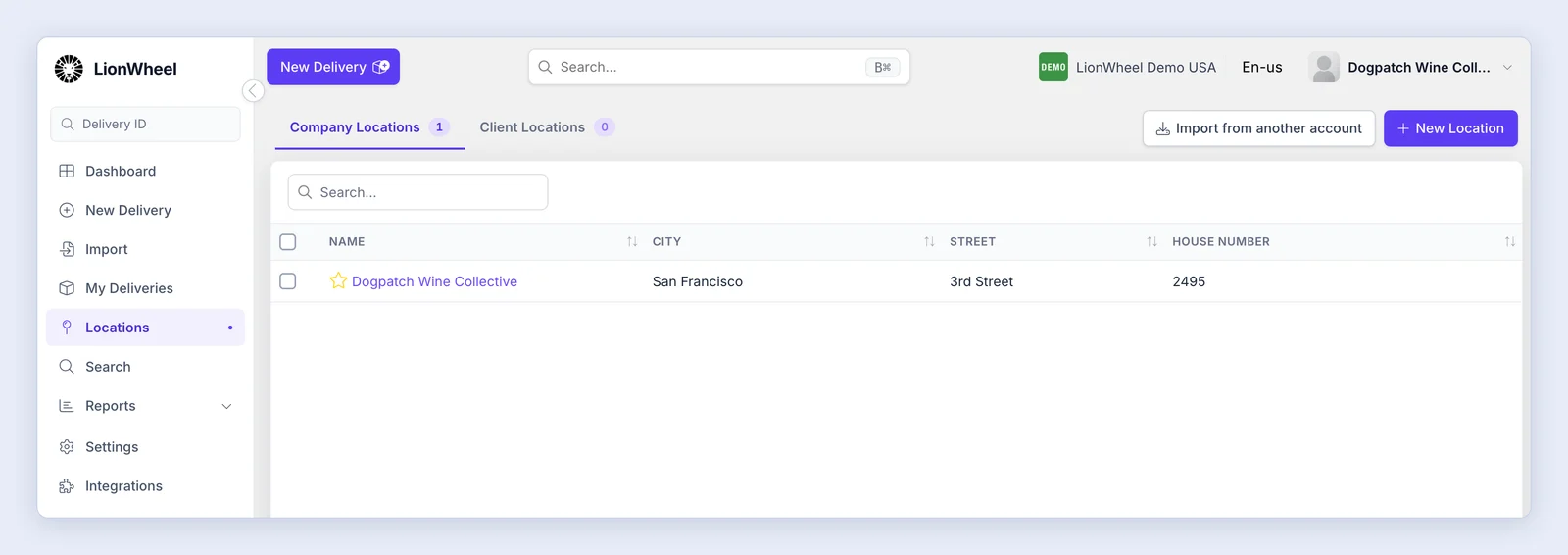The width and height of the screenshot is (1568, 555).
Task: Sort table by Name column arrows
Action: coord(632,241)
